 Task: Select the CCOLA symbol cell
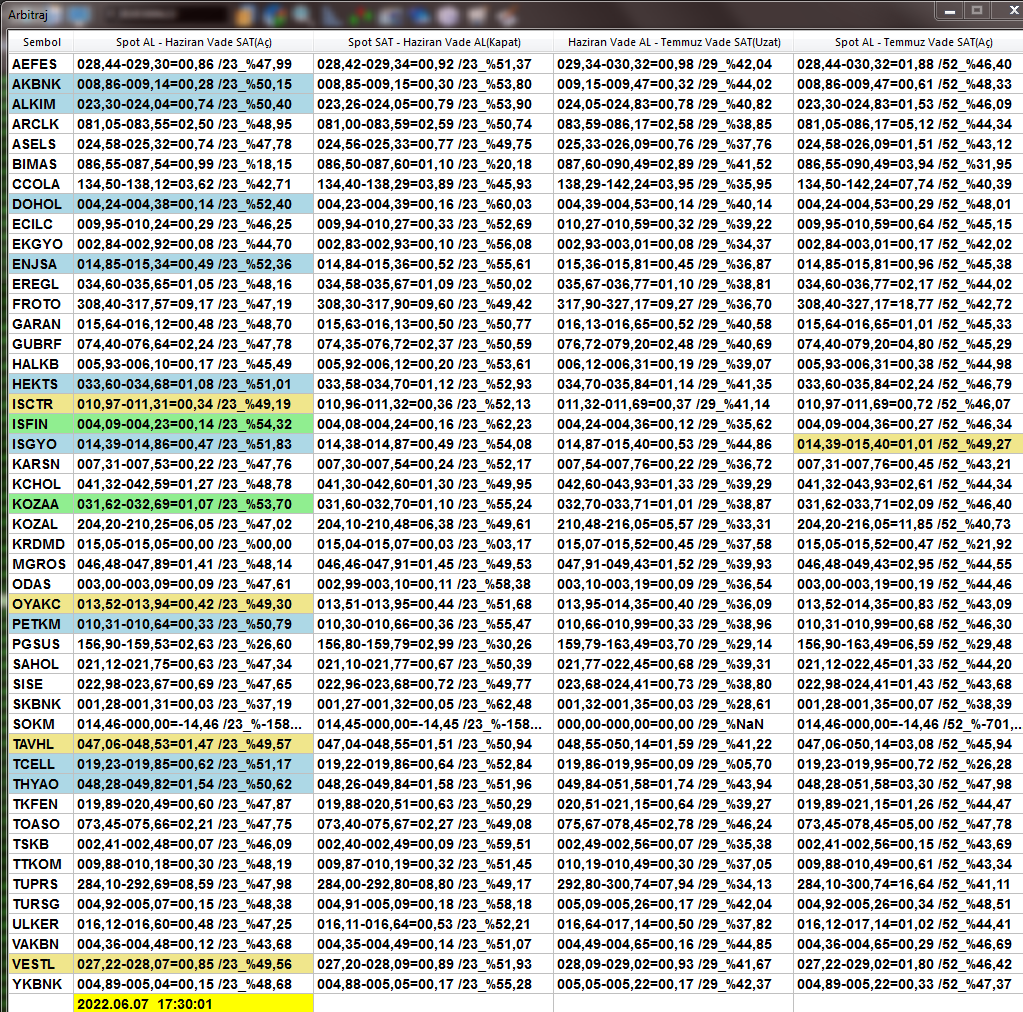click(41, 184)
